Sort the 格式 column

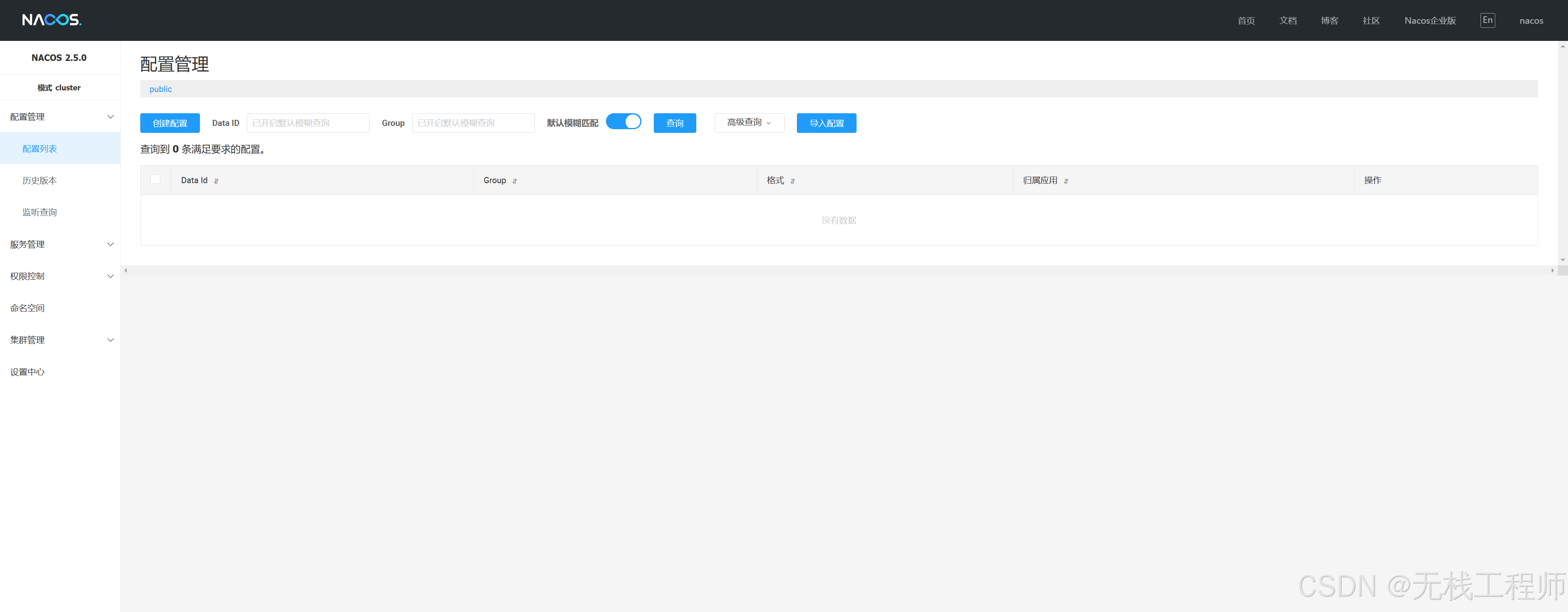pos(792,181)
